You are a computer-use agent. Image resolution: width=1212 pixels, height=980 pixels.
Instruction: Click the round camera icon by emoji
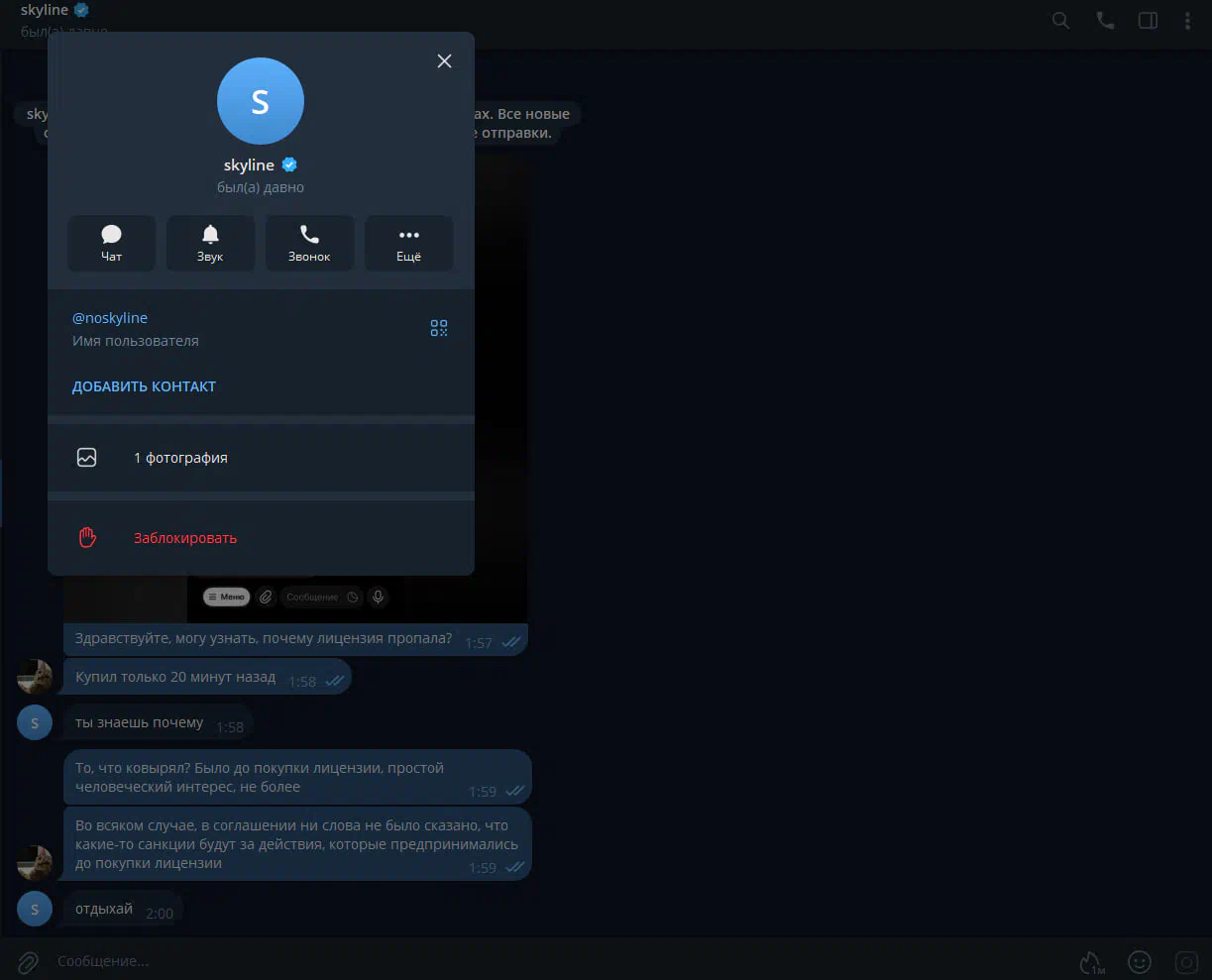(x=1186, y=961)
